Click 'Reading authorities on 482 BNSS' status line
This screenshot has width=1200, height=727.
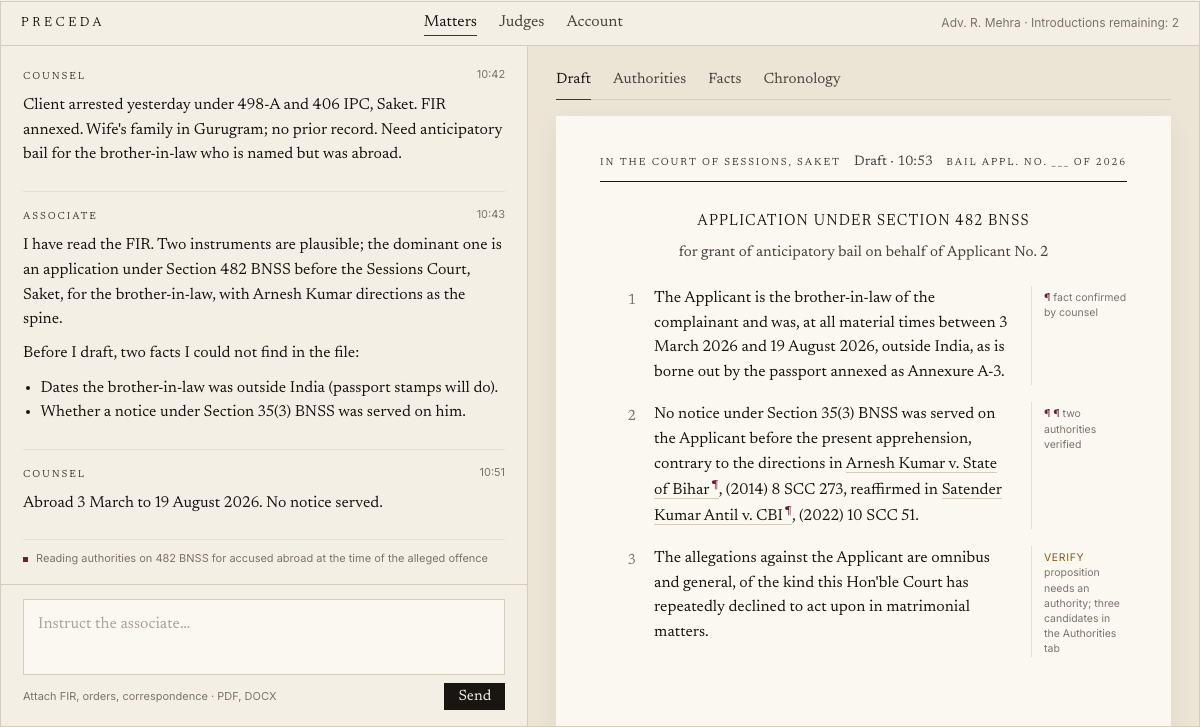click(262, 559)
